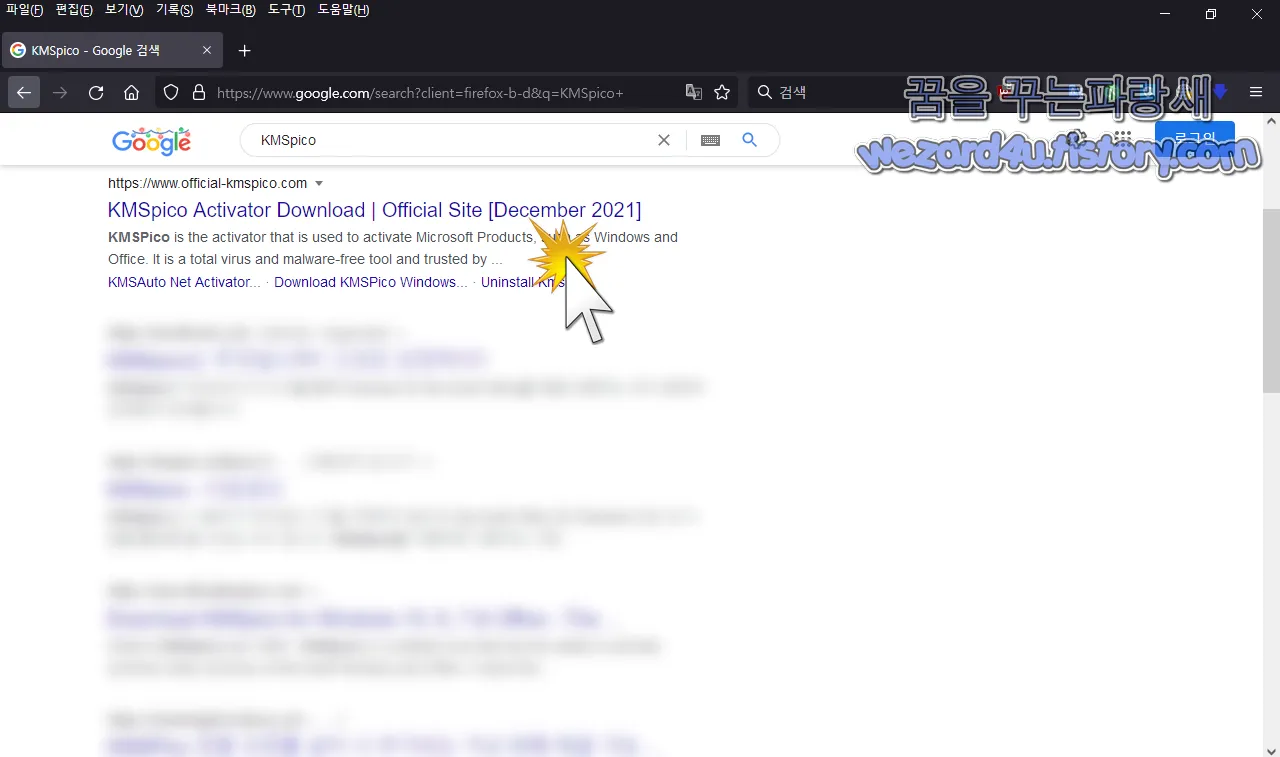Image resolution: width=1280 pixels, height=757 pixels.
Task: Close the KMSpico Google search tab
Action: [x=207, y=50]
